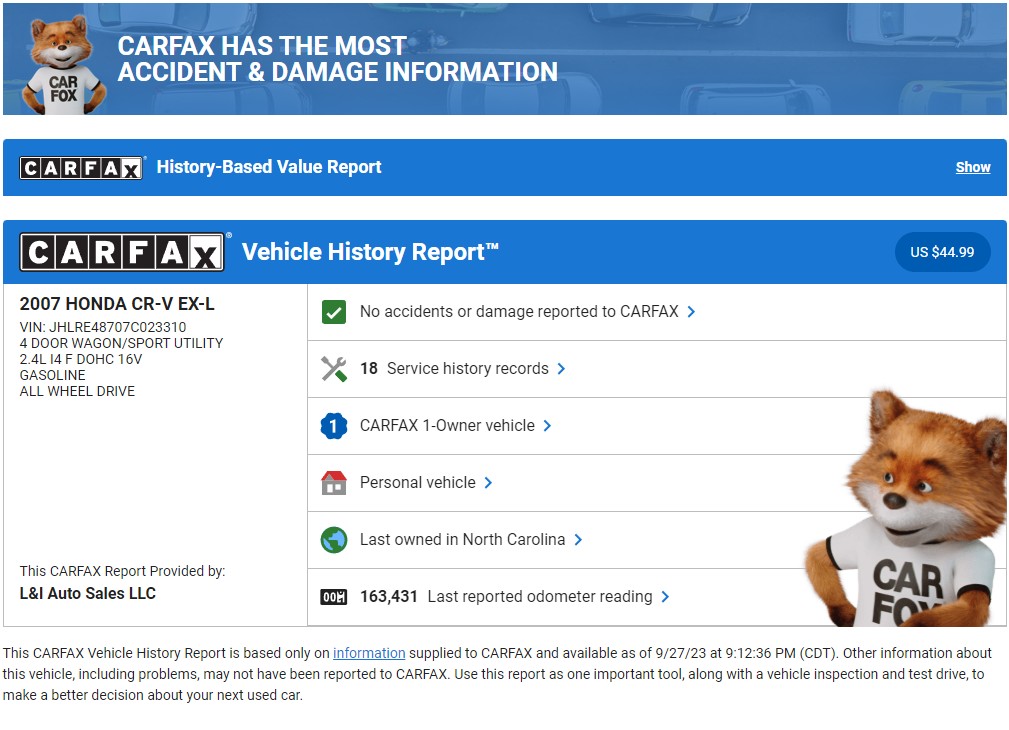Click the house Personal vehicle icon
This screenshot has height=730, width=1009.
tap(333, 483)
